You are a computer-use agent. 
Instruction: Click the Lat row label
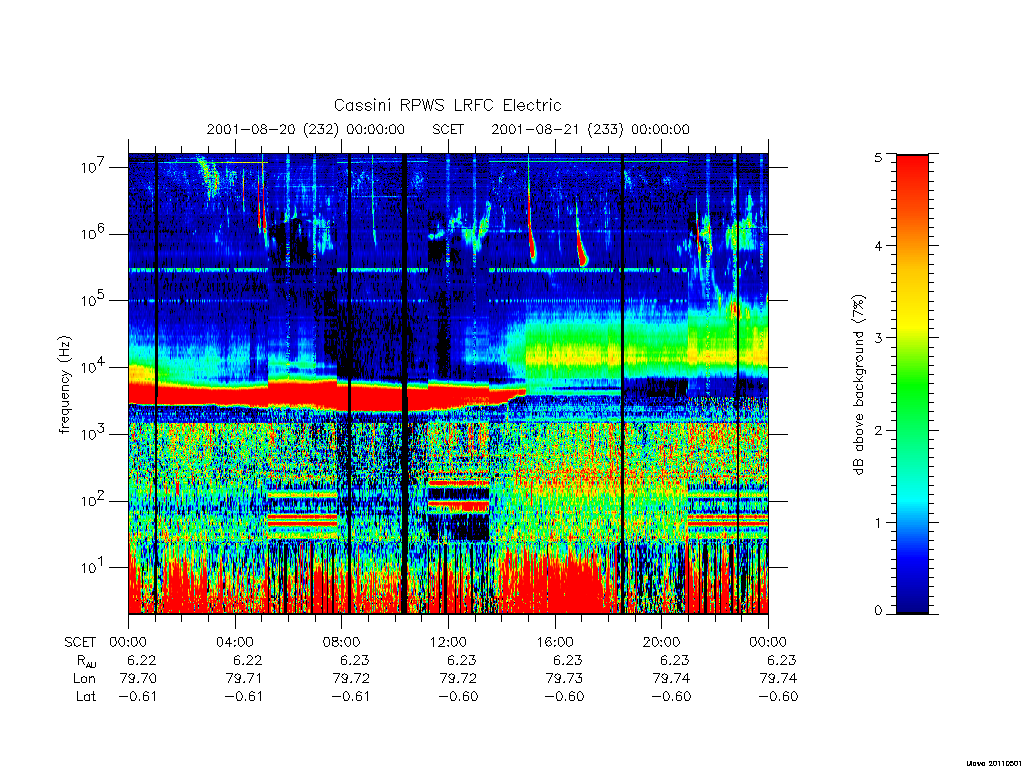click(86, 697)
